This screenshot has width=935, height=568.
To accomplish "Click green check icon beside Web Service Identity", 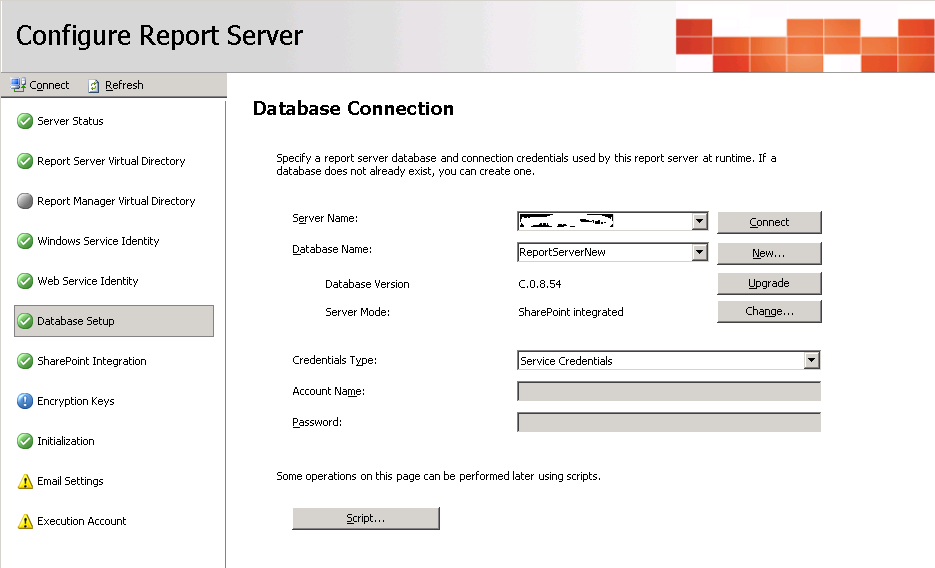I will tap(25, 281).
